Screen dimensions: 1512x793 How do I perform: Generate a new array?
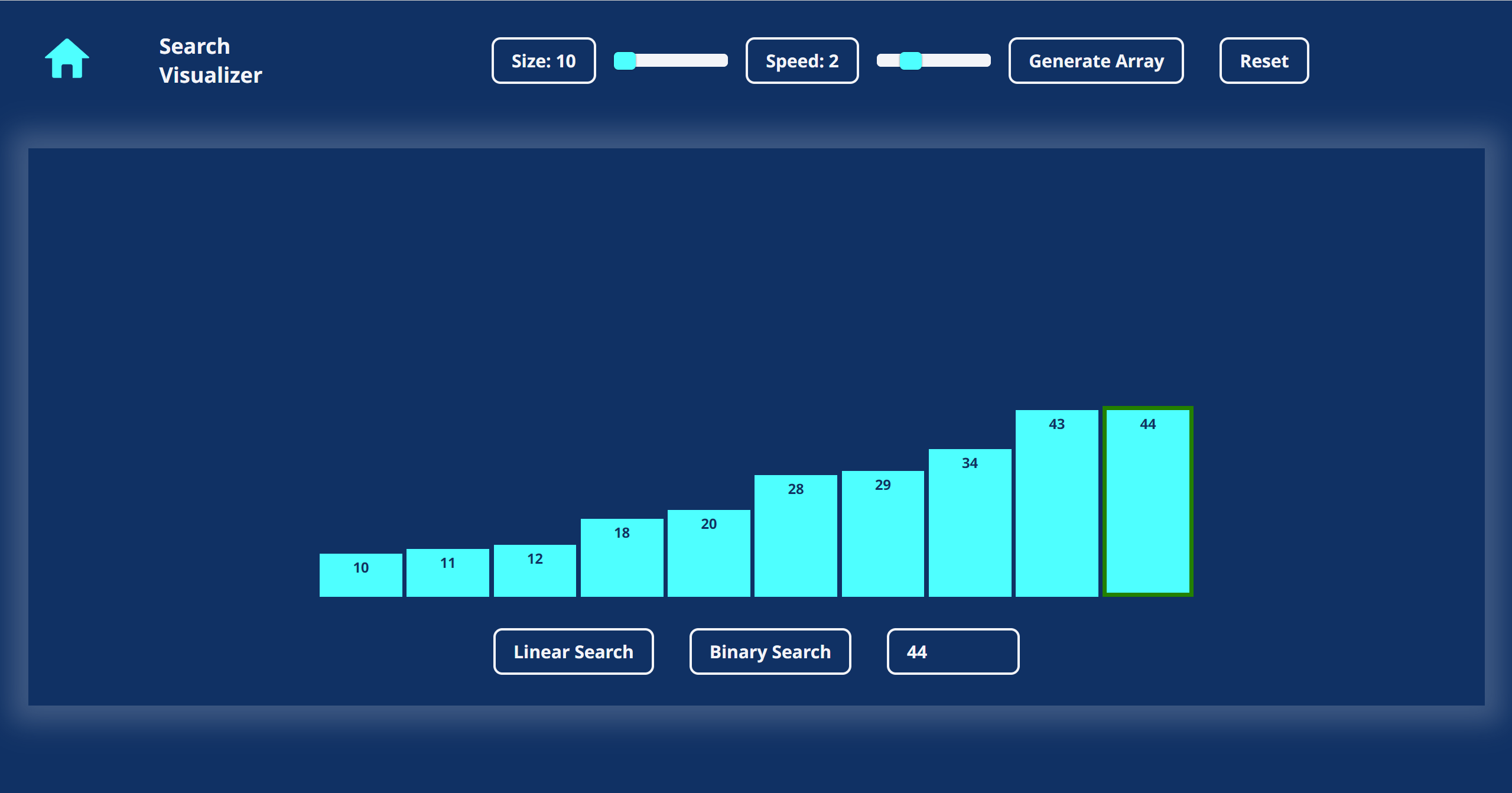coord(1096,61)
